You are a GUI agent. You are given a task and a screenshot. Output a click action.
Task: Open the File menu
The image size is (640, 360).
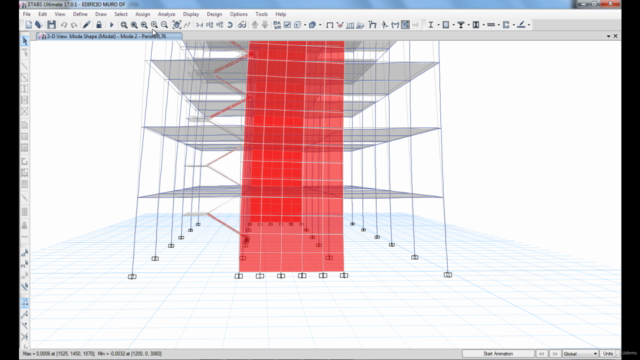[27, 14]
